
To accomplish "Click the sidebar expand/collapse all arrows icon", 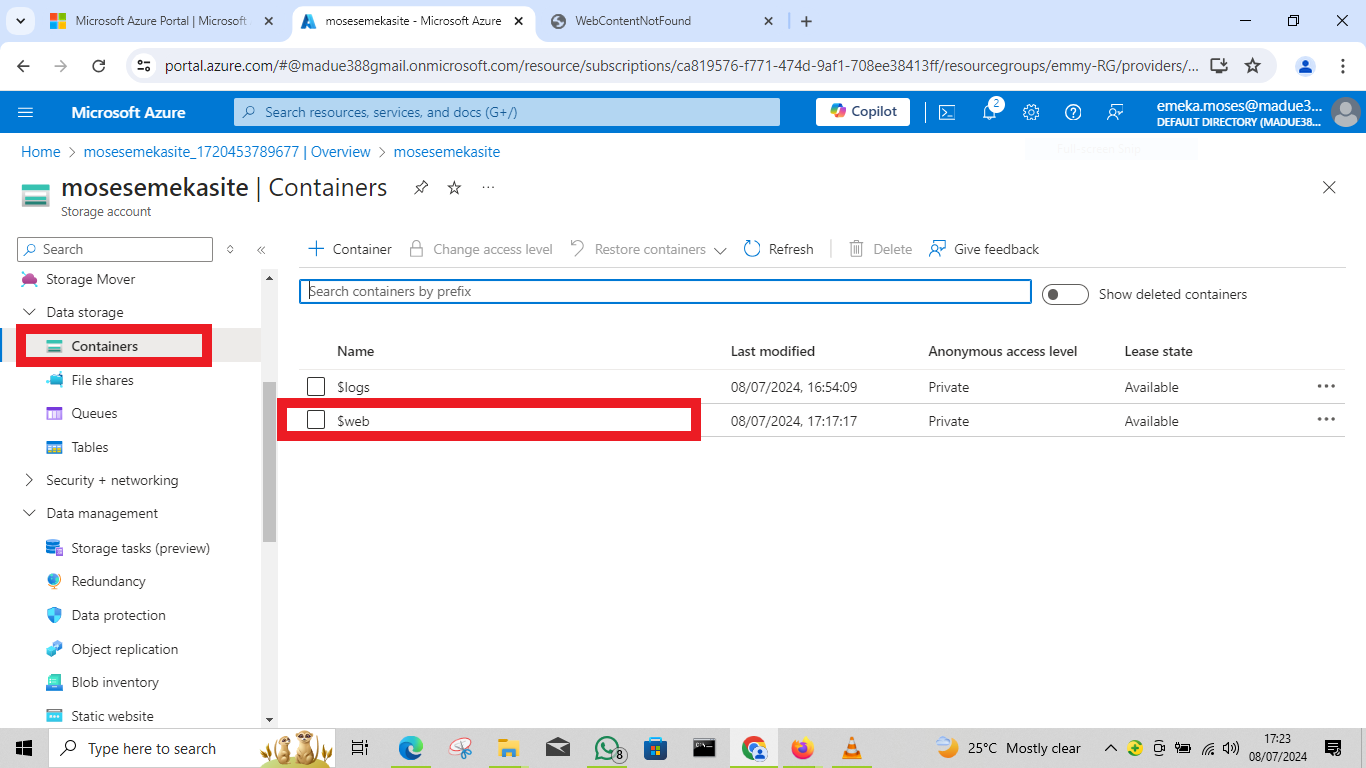I will click(230, 249).
